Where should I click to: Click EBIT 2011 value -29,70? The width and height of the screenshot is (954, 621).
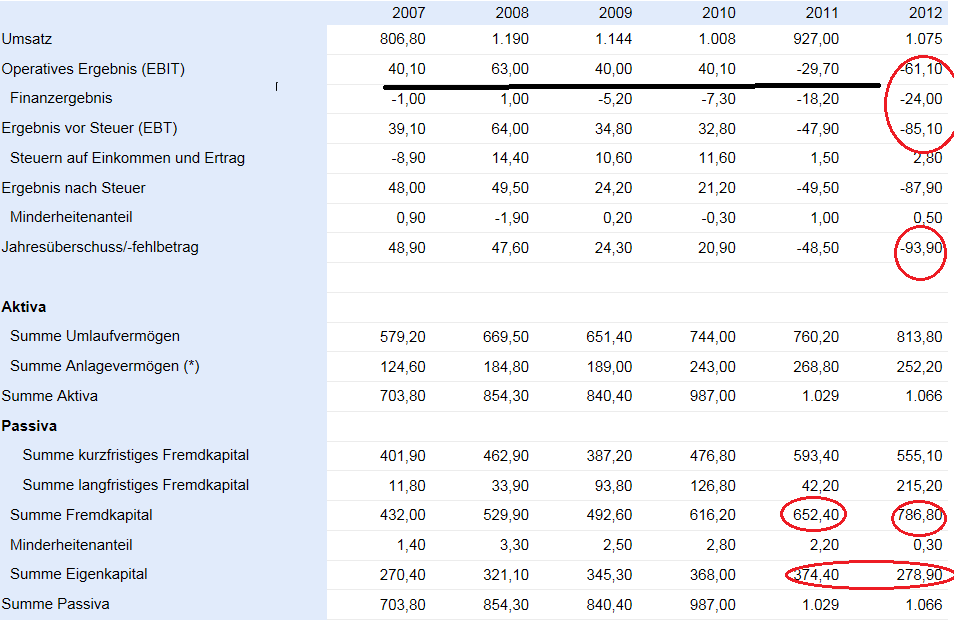click(818, 69)
